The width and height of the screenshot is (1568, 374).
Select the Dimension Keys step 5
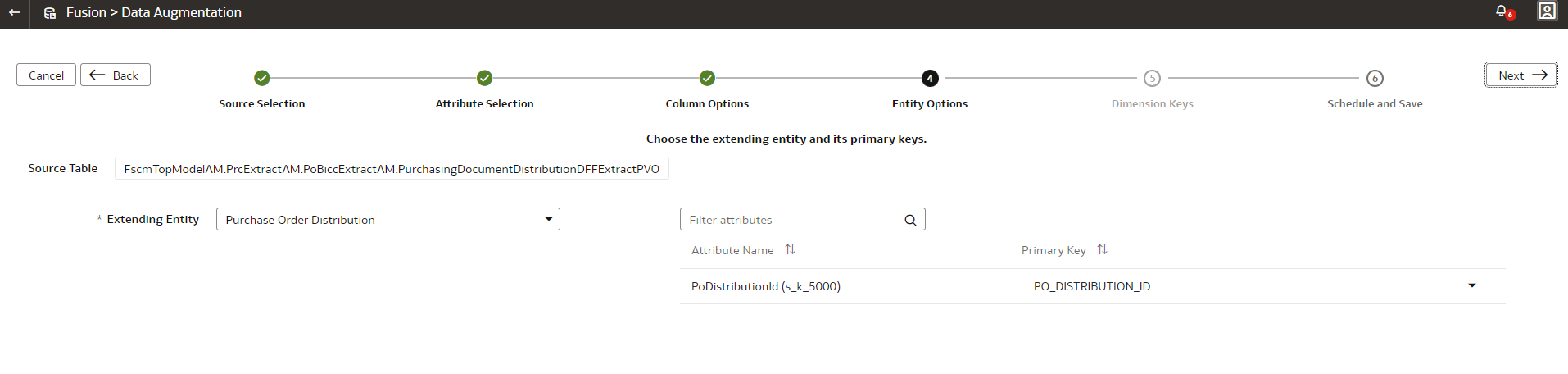1152,78
